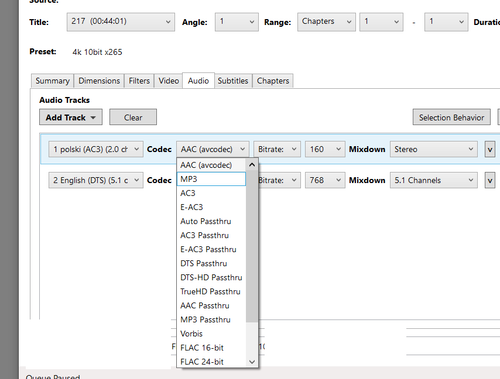This screenshot has width=500, height=379.
Task: Choose AAC (avcodec) in the codec list
Action: tap(211, 165)
